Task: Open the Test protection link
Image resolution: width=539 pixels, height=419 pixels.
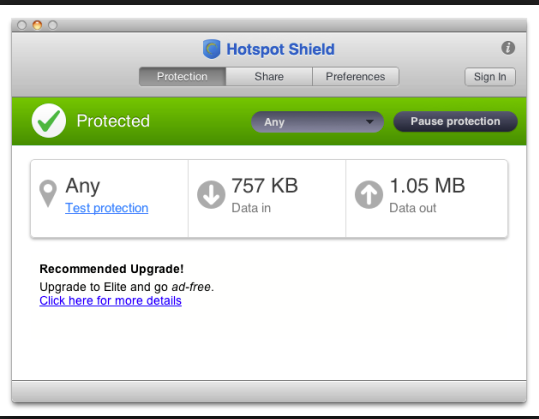Action: (107, 208)
